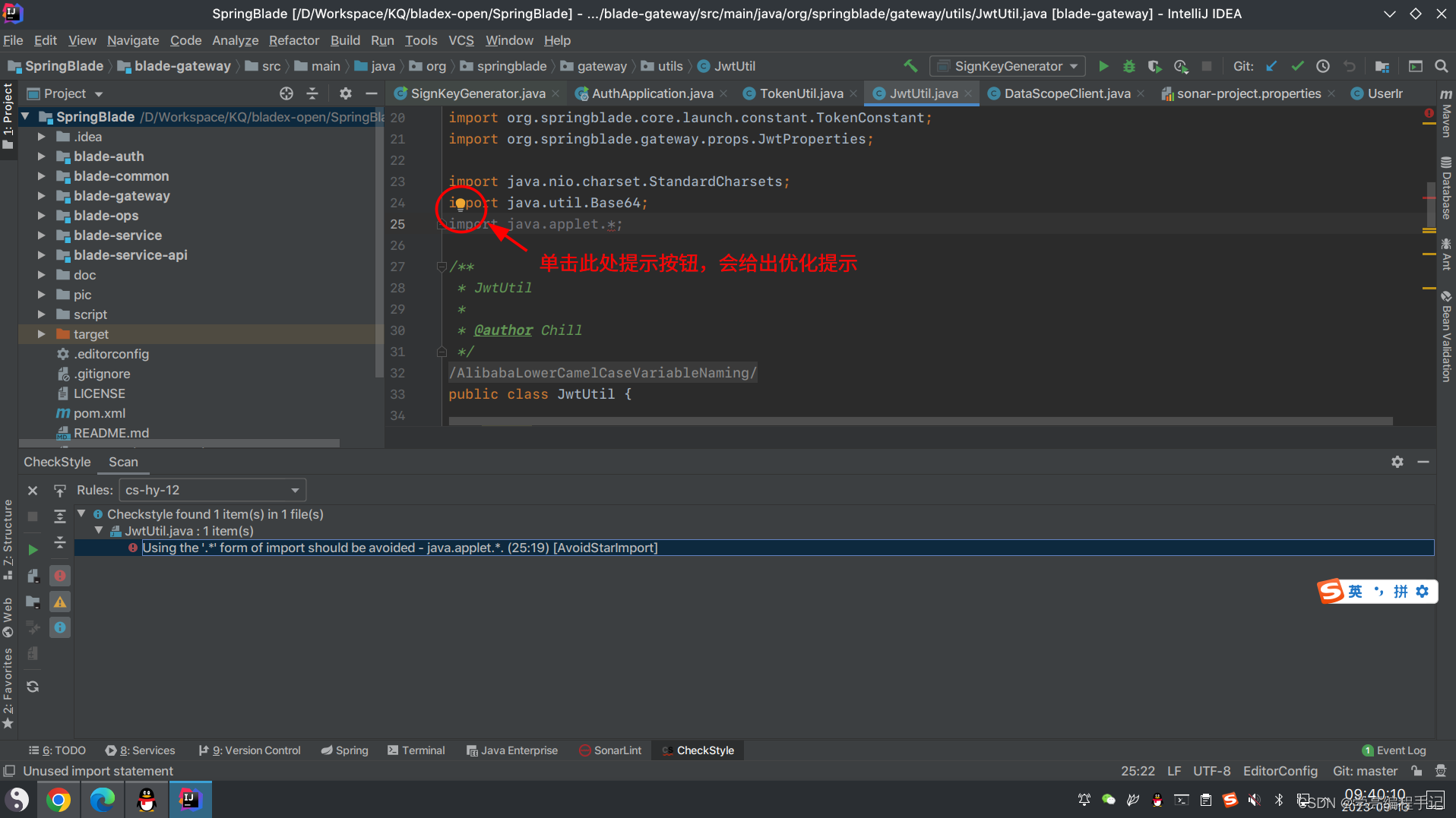Viewport: 1456px width, 818px height.
Task: Toggle display of CheckStyle info items
Action: pyautogui.click(x=60, y=627)
